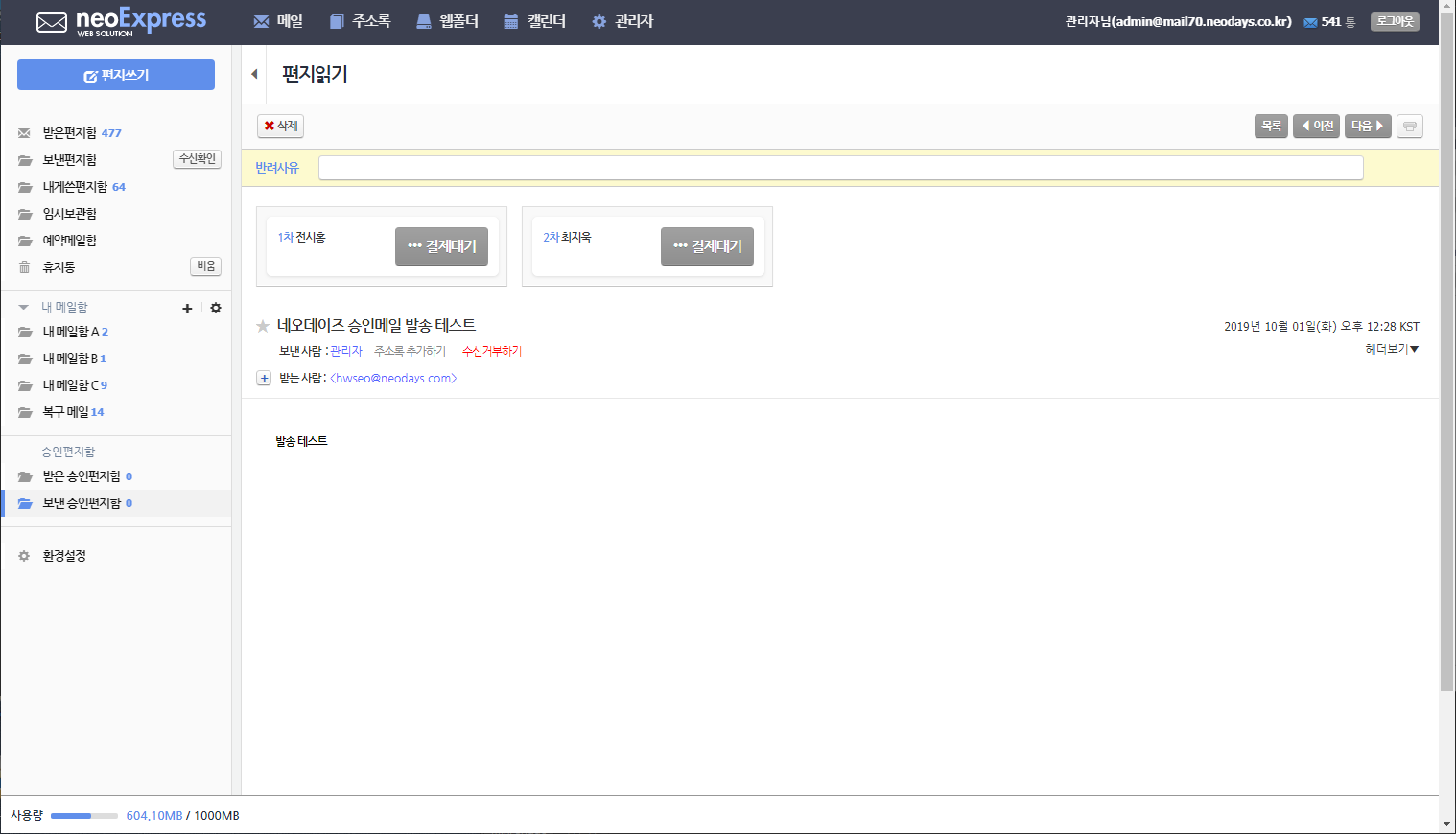The height and width of the screenshot is (834, 1456).
Task: Expand recipients with the plus box
Action: tap(264, 378)
